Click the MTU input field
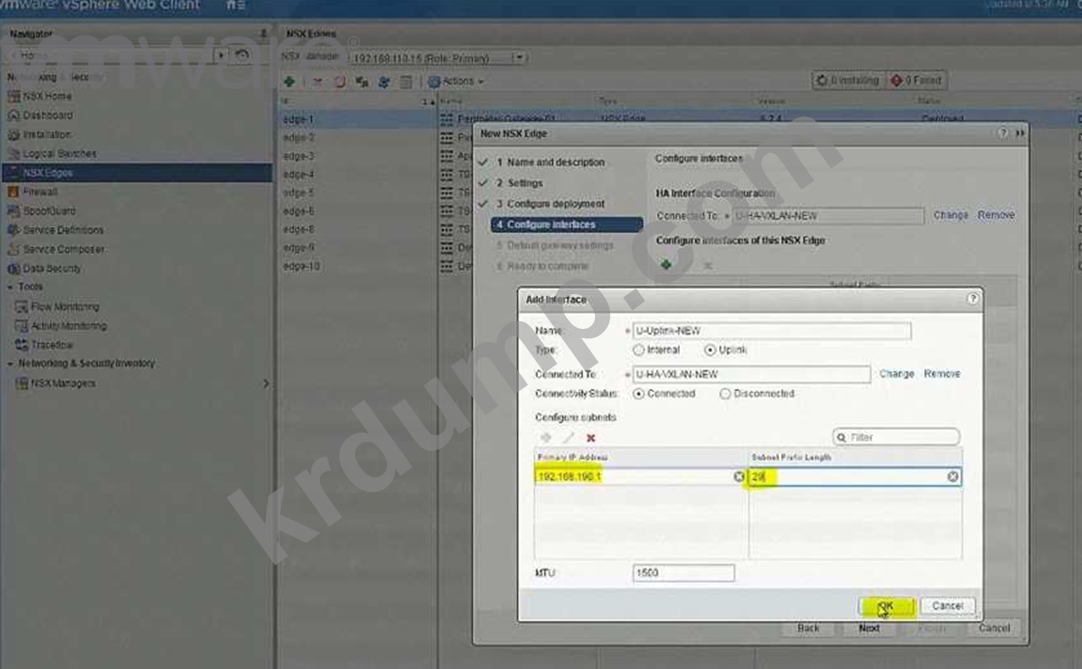Viewport: 1082px width, 669px height. pos(683,573)
